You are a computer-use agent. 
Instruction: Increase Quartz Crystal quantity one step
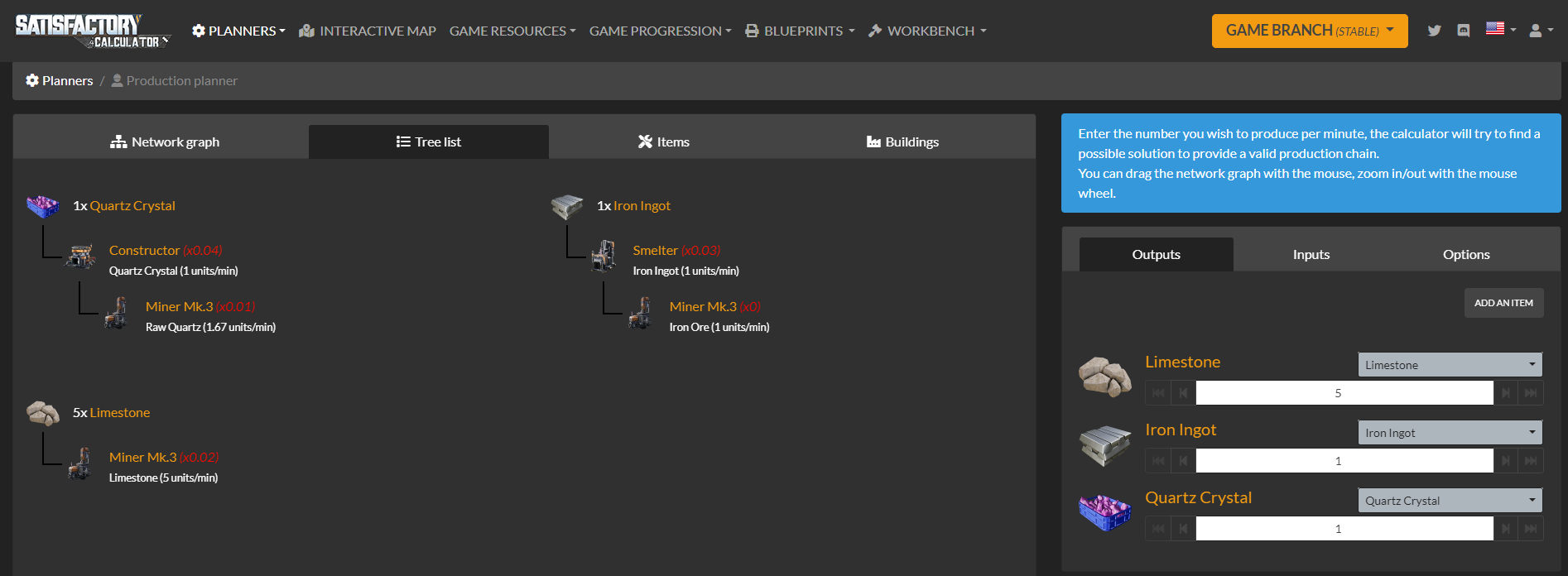pyautogui.click(x=1506, y=529)
